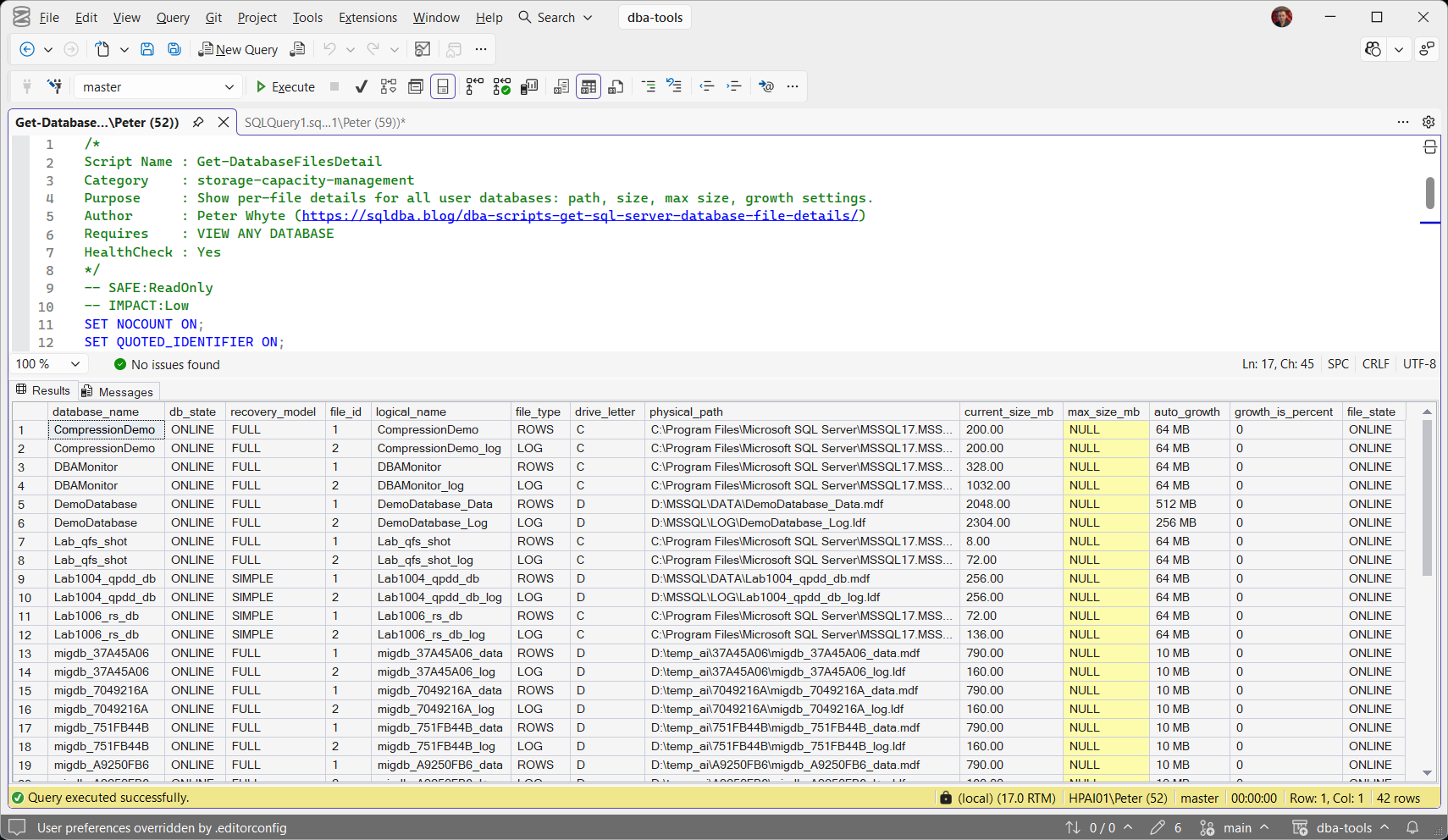Click the Execute button
Viewport: 1448px width, 840px height.
click(285, 86)
